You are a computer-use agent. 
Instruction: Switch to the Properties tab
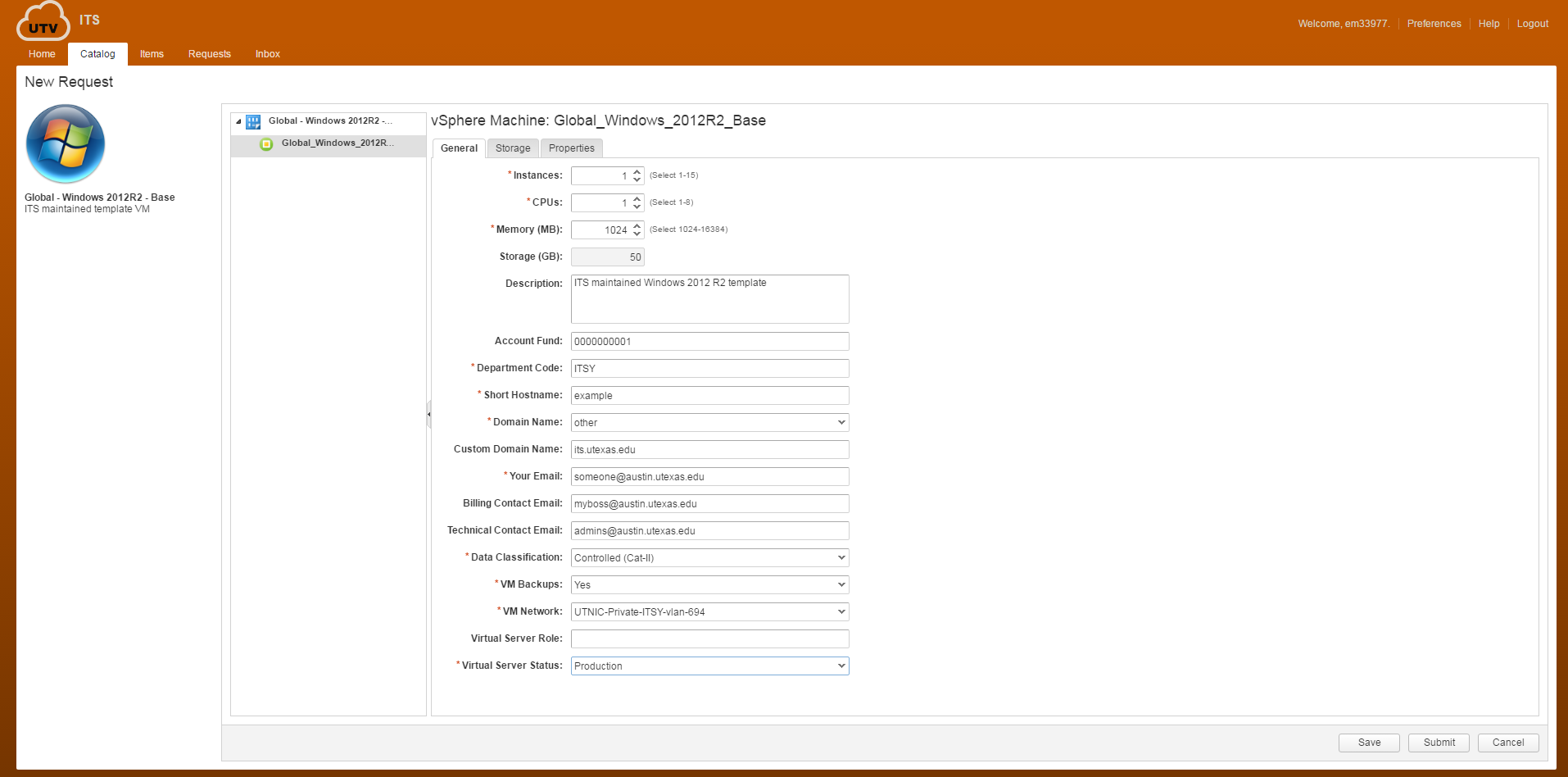571,148
